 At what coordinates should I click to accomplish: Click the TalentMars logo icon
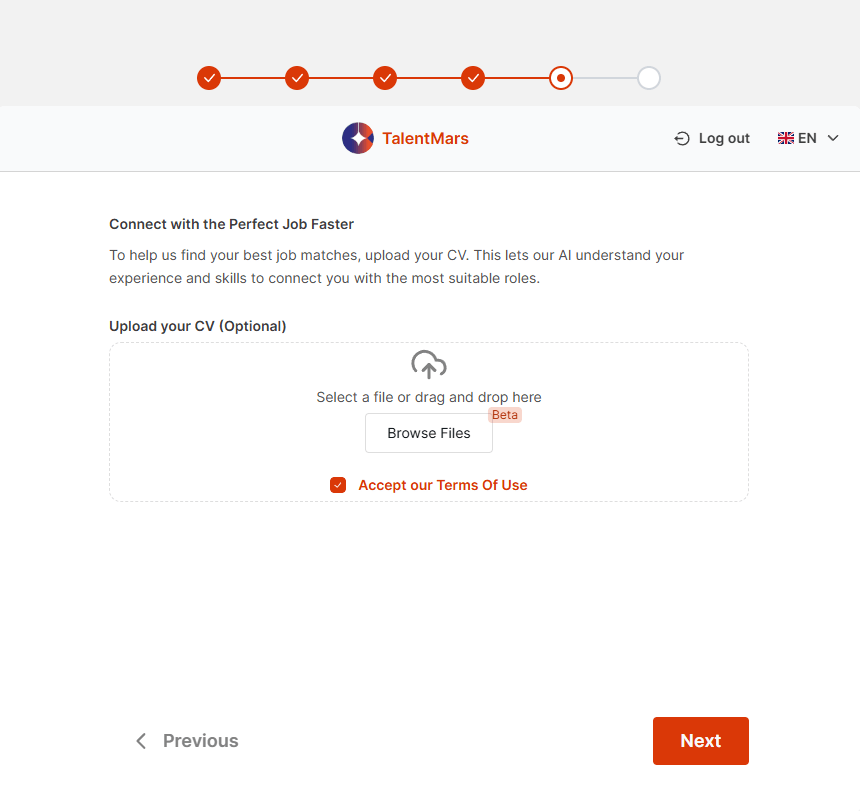(358, 138)
